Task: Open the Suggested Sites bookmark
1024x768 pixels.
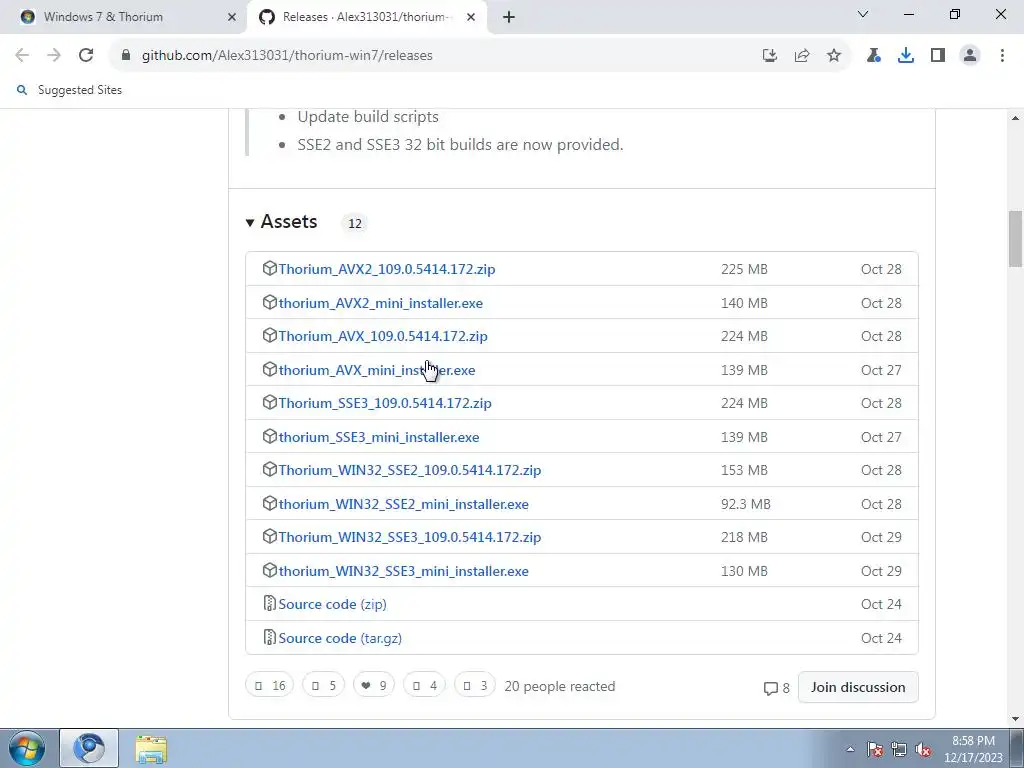Action: coord(70,90)
